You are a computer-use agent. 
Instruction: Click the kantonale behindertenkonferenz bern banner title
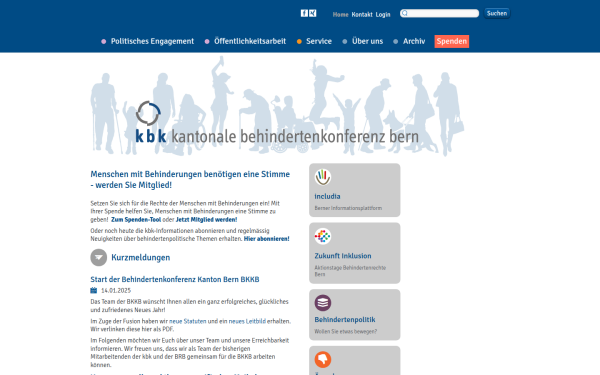[295, 136]
